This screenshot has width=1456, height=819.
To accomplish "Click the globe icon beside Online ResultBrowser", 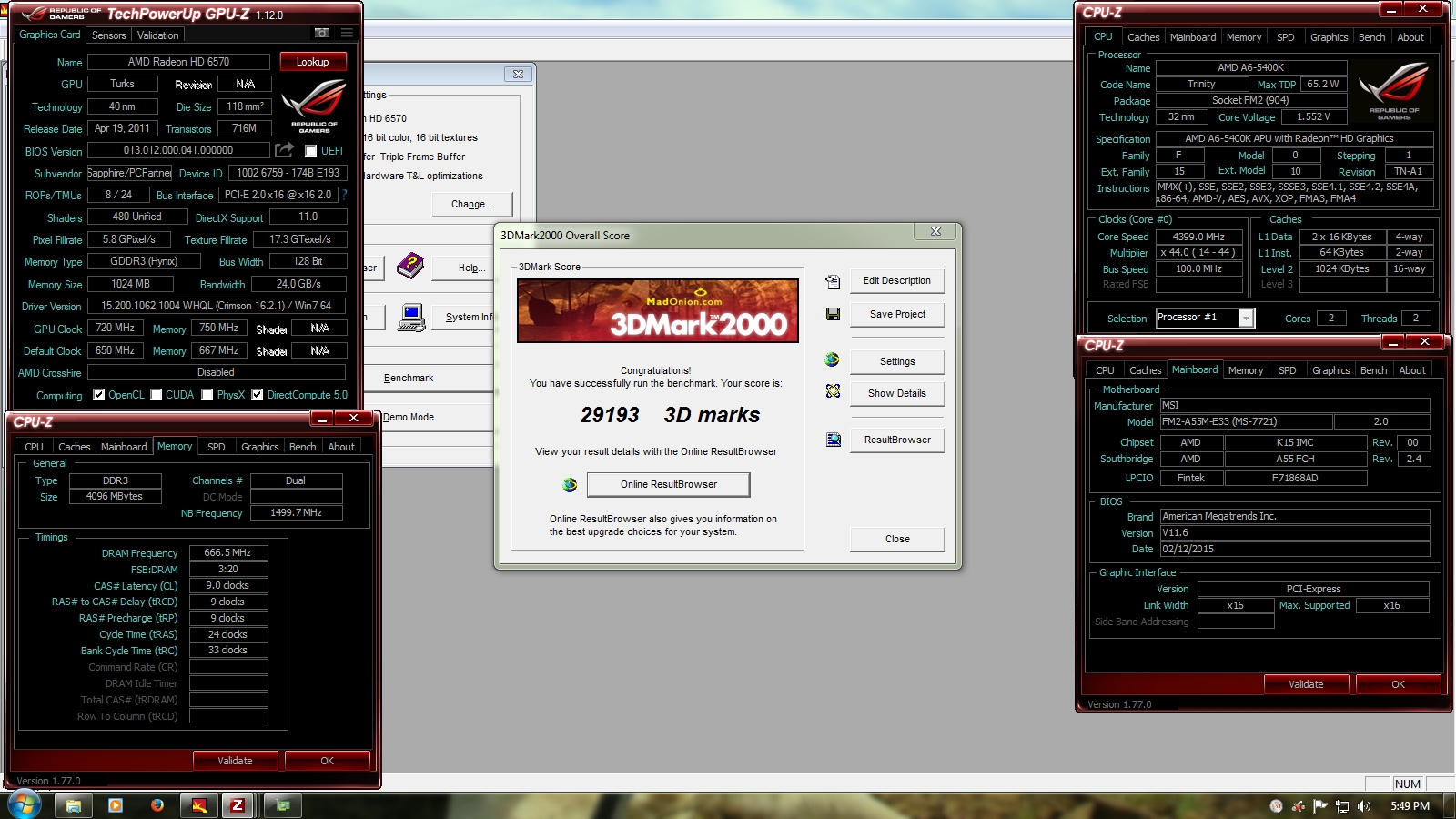I will click(570, 485).
